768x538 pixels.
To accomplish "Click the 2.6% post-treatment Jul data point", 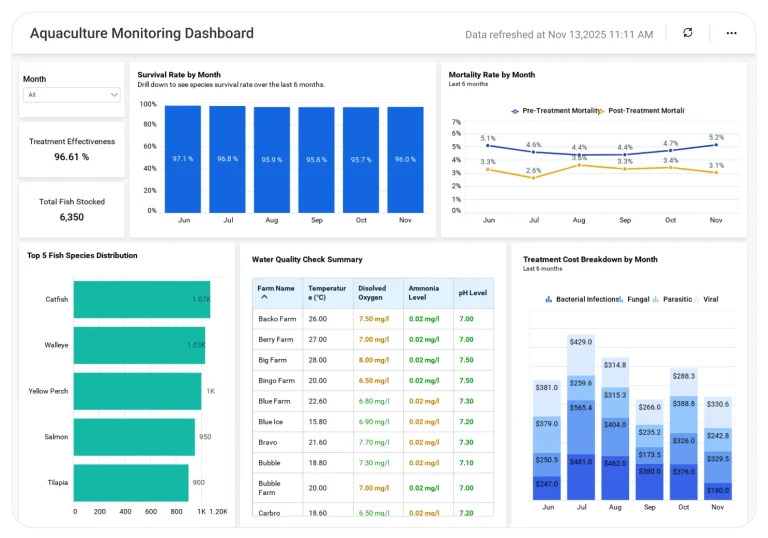I will pos(533,178).
